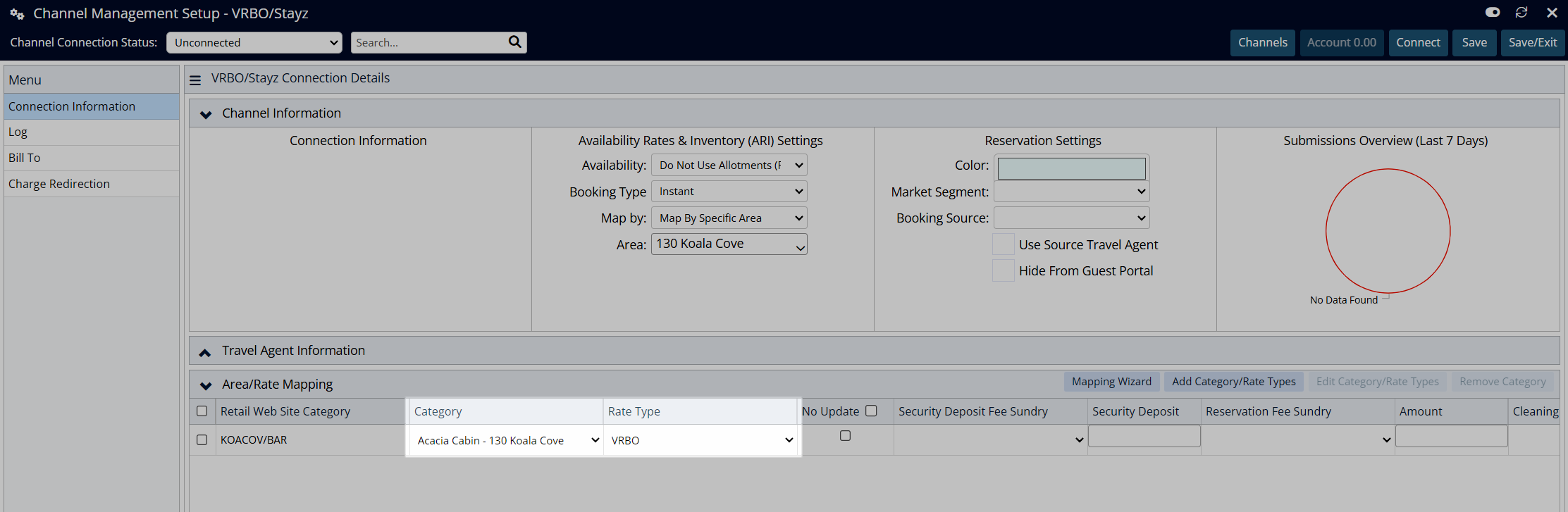Toggle the No Update checkbox in the KOACOV/BAR row
Screen dimensions: 1568x512
tap(846, 436)
